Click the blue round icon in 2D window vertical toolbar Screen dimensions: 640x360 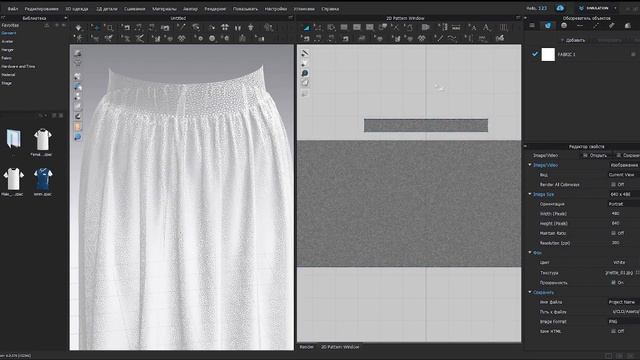304,73
